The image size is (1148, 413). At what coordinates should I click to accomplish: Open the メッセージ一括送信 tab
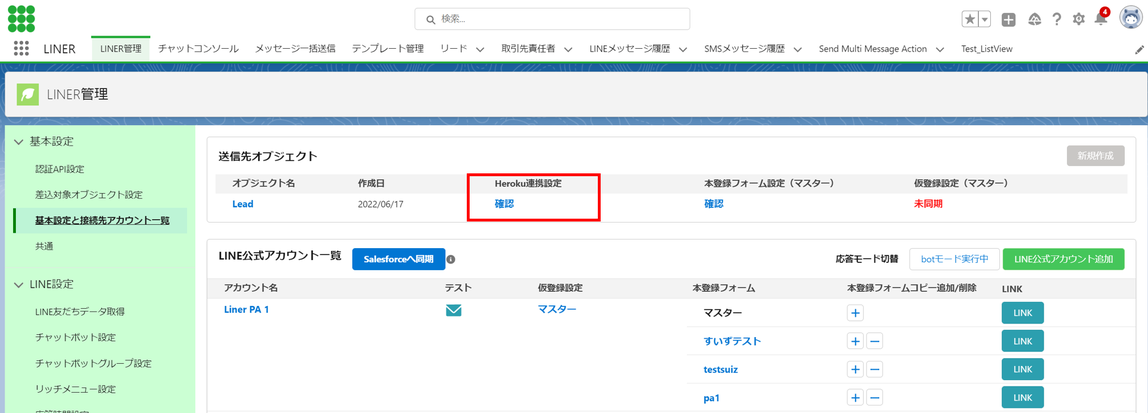(295, 49)
